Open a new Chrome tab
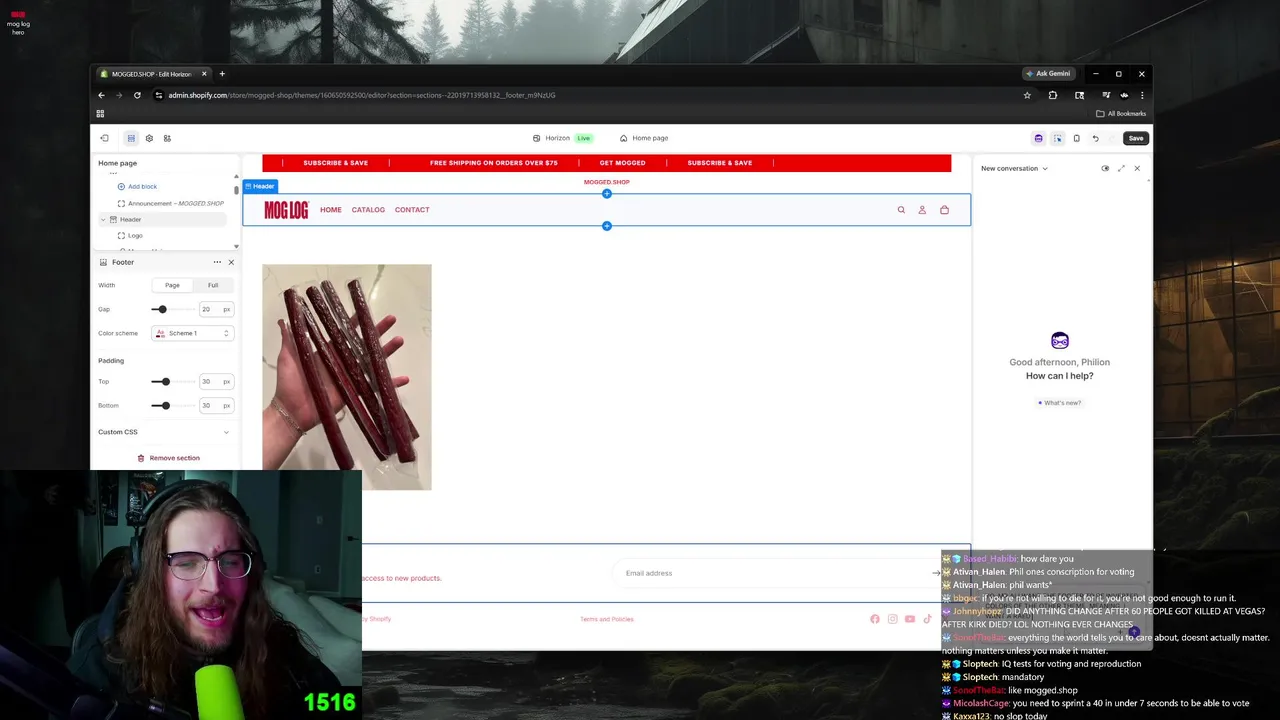 coord(222,73)
